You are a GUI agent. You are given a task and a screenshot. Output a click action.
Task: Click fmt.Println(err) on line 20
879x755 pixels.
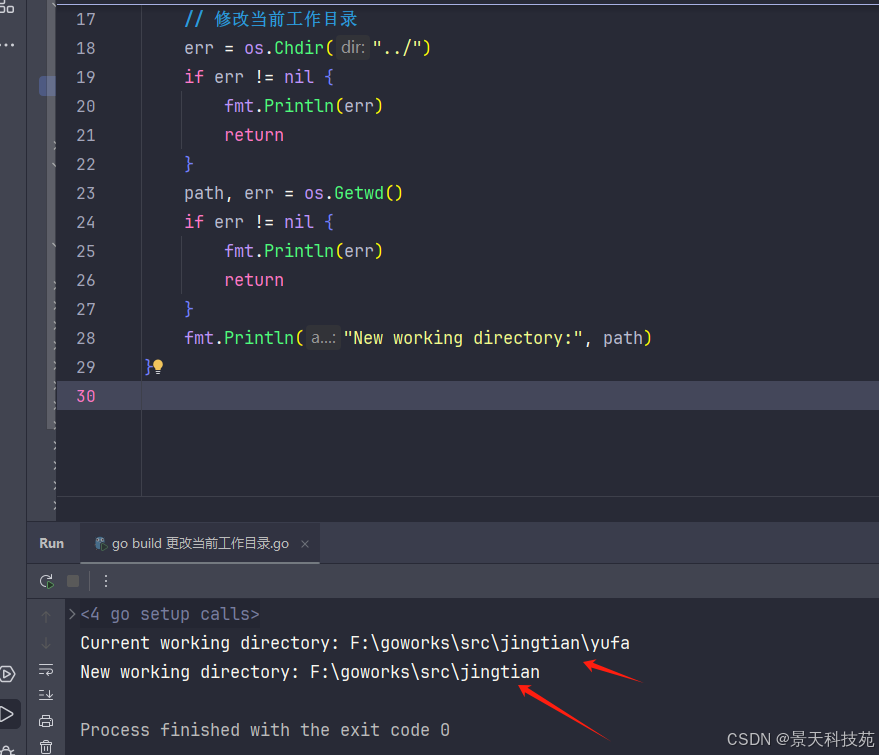point(303,106)
